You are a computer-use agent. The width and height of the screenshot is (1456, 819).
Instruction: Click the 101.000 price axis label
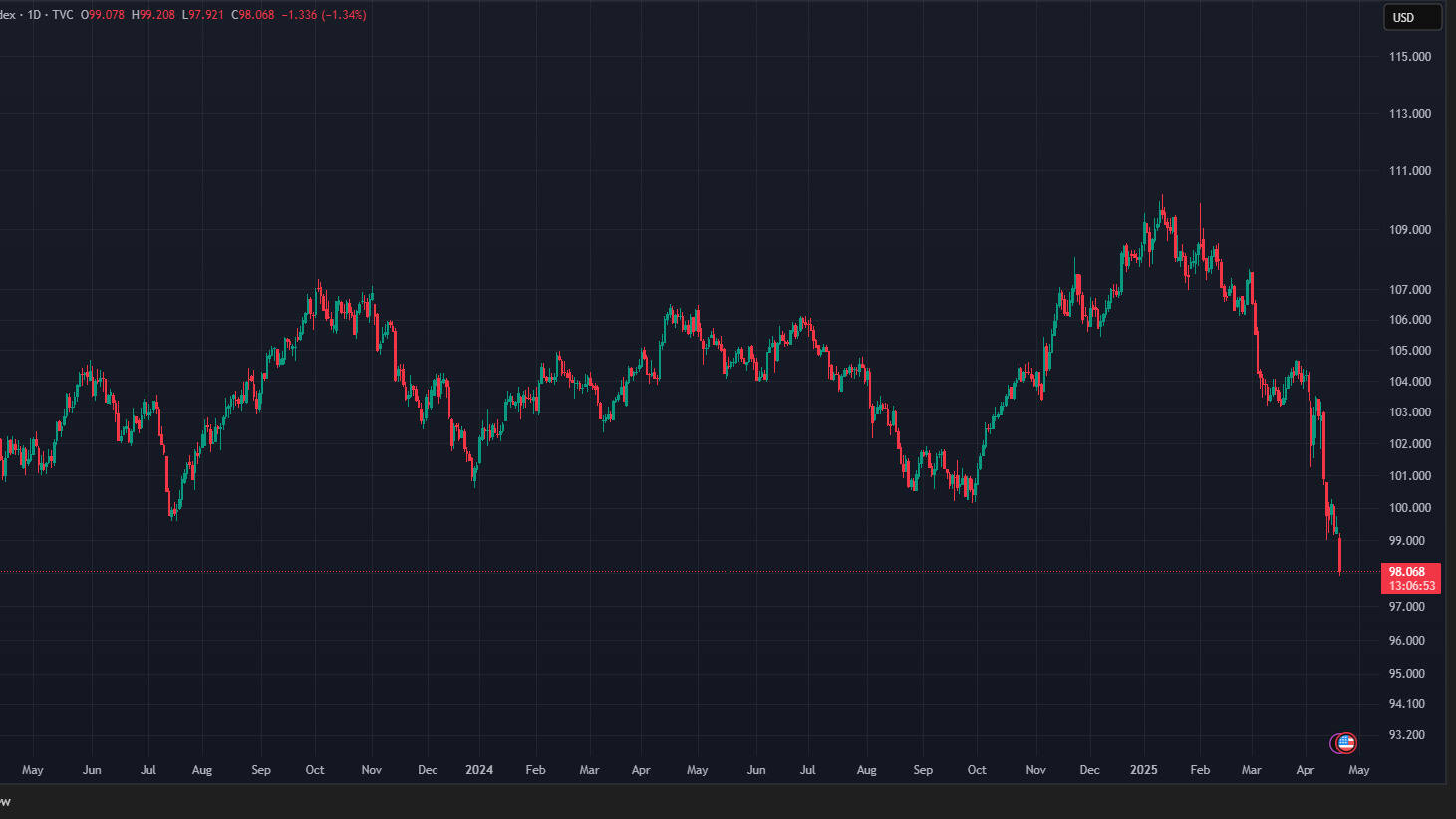coord(1410,476)
